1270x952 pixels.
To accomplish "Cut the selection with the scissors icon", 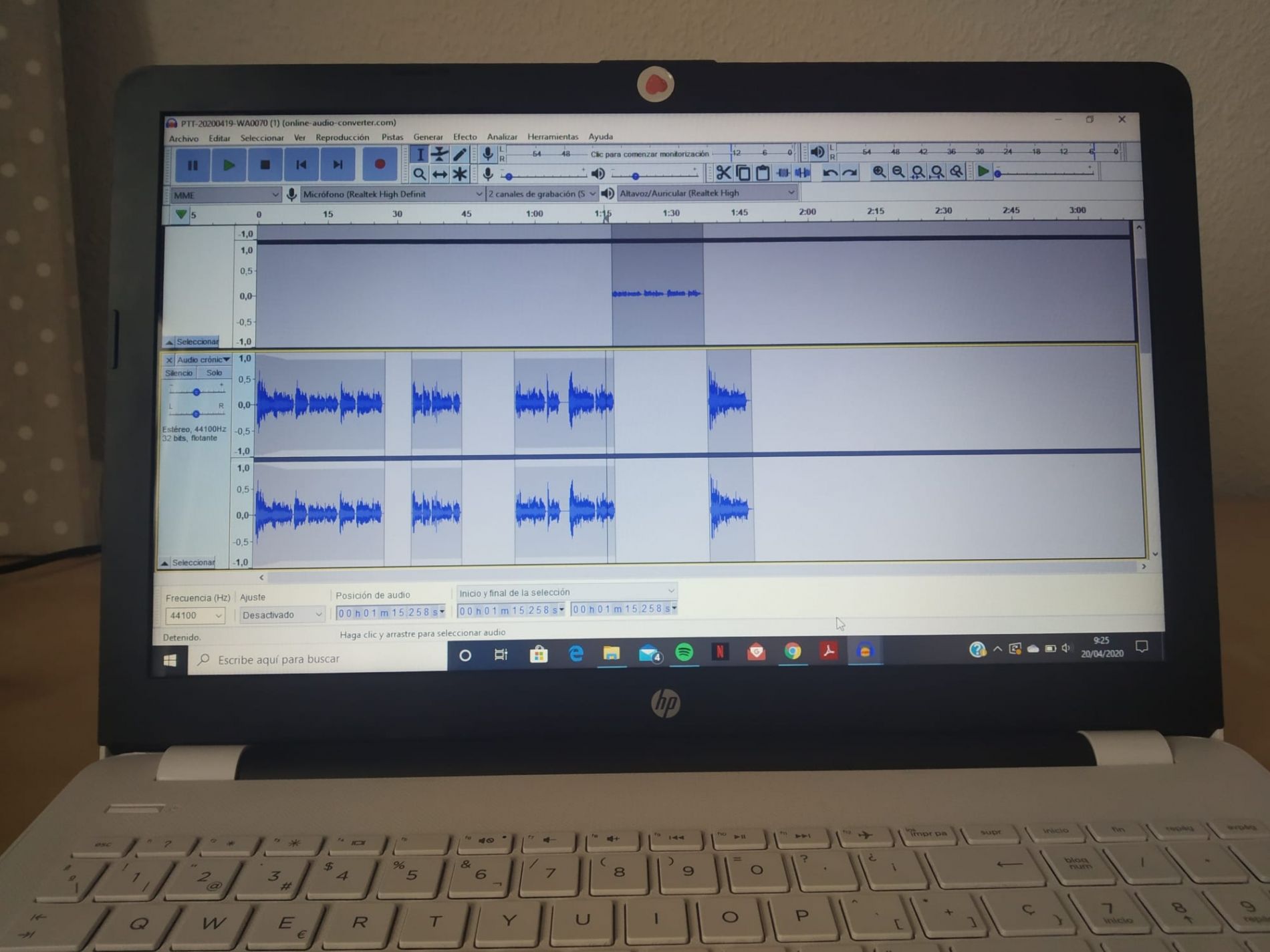I will [x=723, y=173].
